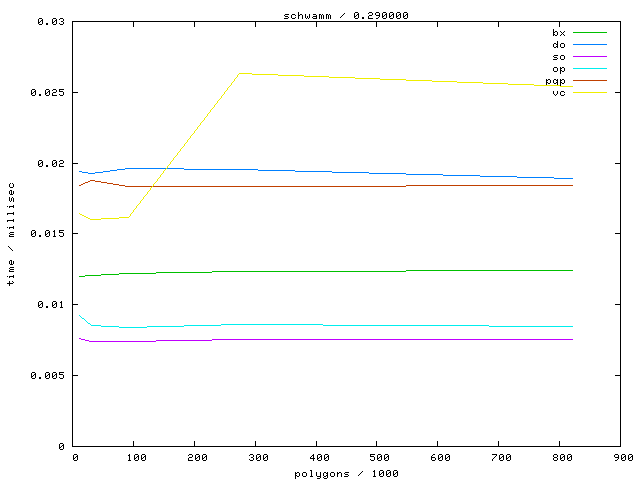Click the y-axis tick label 0.025
The image size is (640, 480).
coord(50,92)
